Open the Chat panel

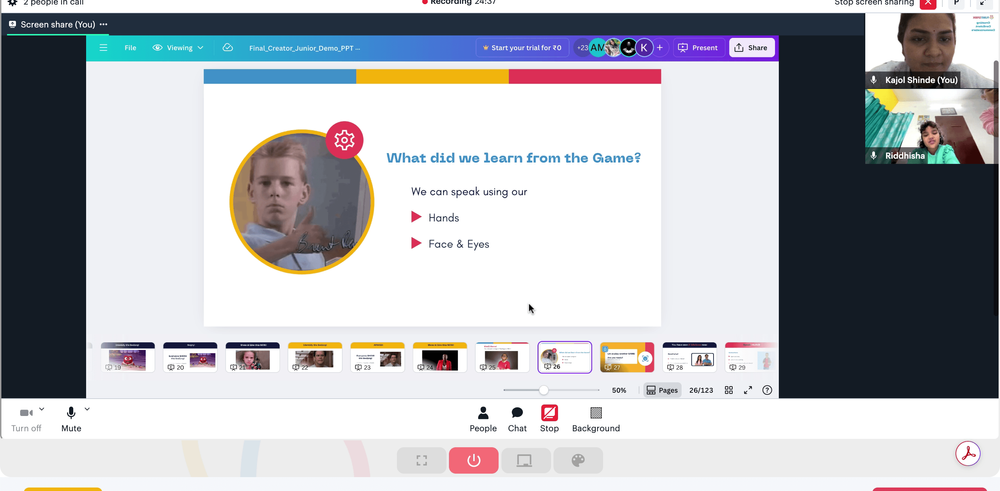[517, 420]
